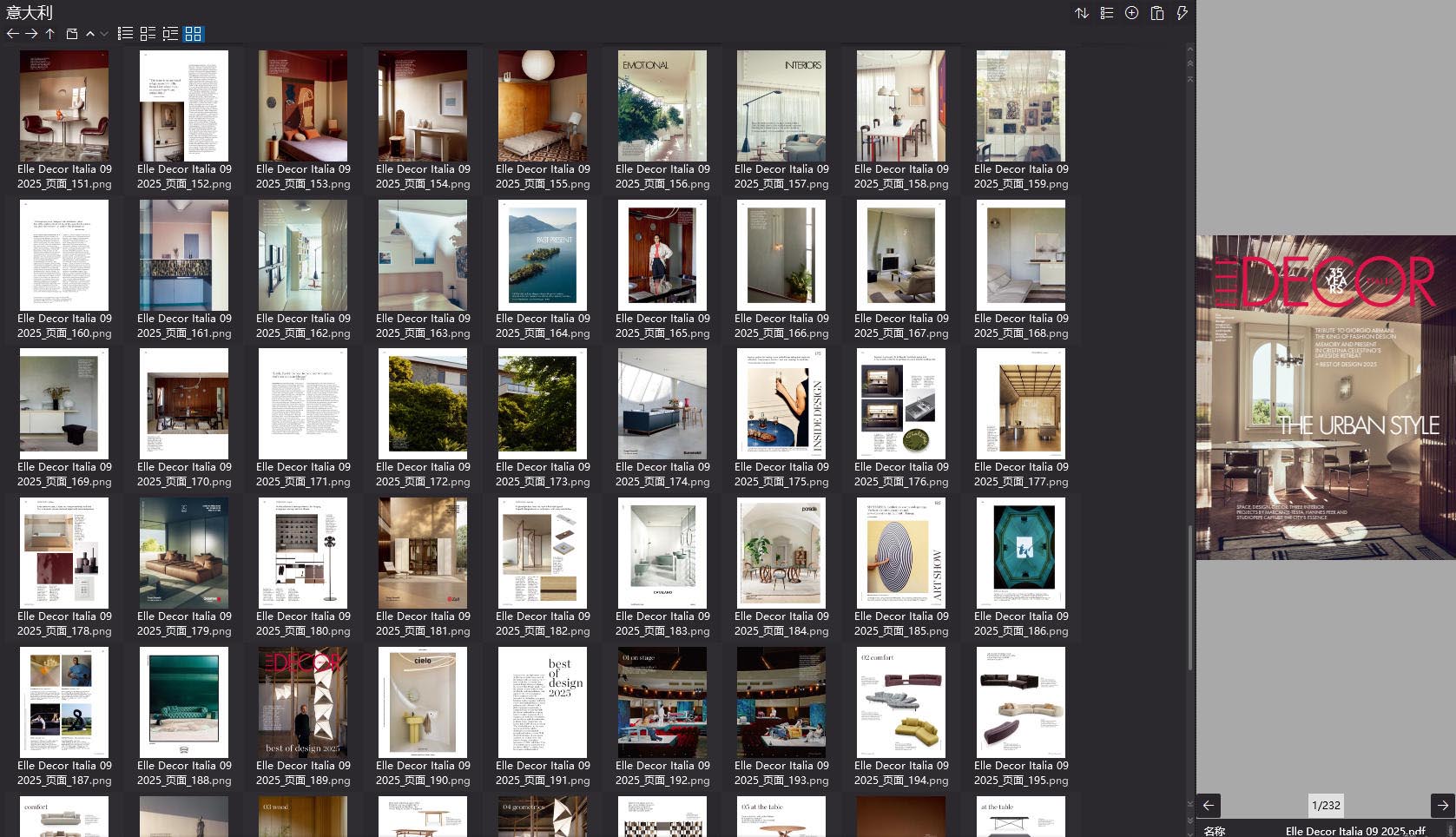Expand the up chevron beside the folder icon
1456x837 pixels.
[x=90, y=34]
